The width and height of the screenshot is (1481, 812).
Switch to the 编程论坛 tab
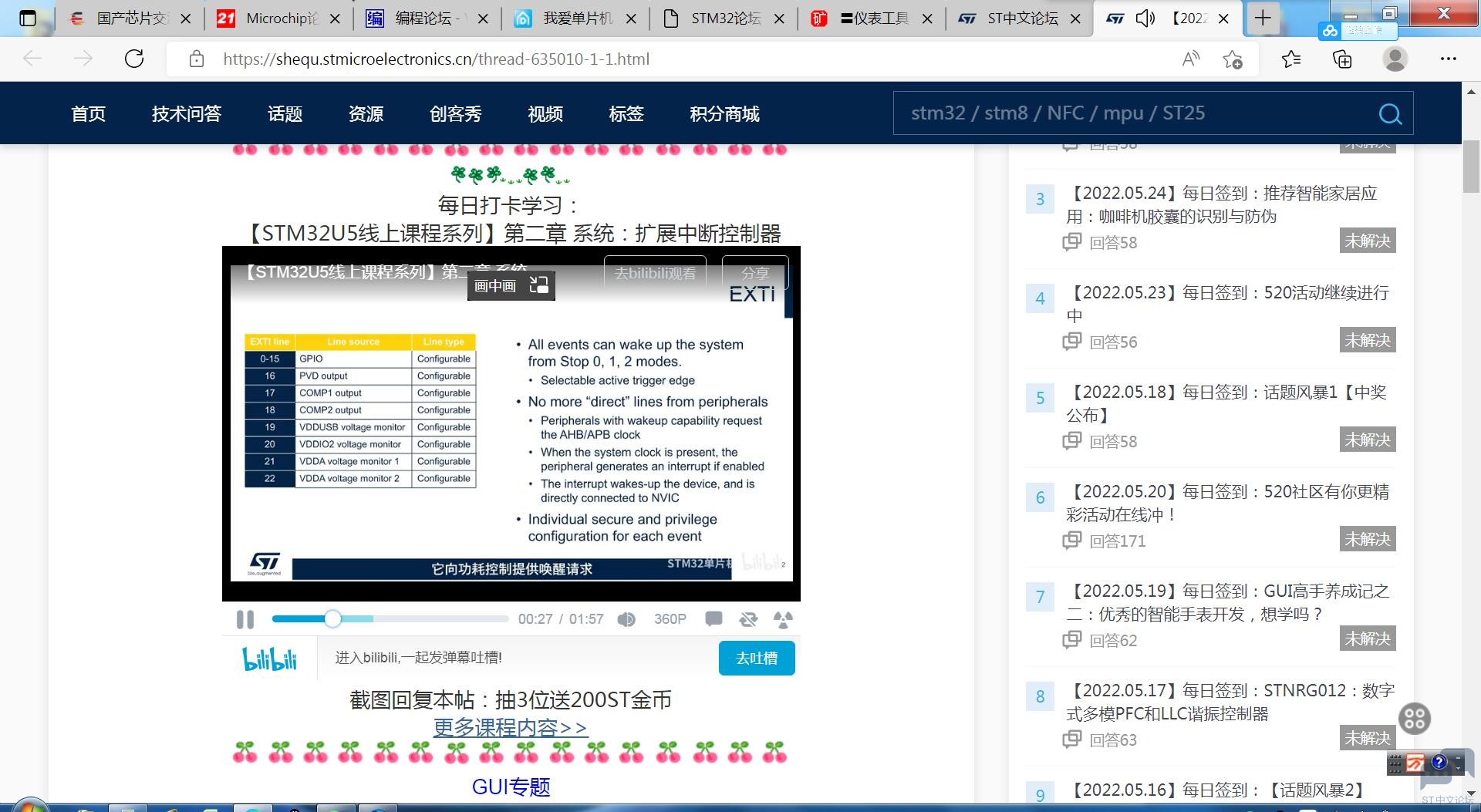427,19
